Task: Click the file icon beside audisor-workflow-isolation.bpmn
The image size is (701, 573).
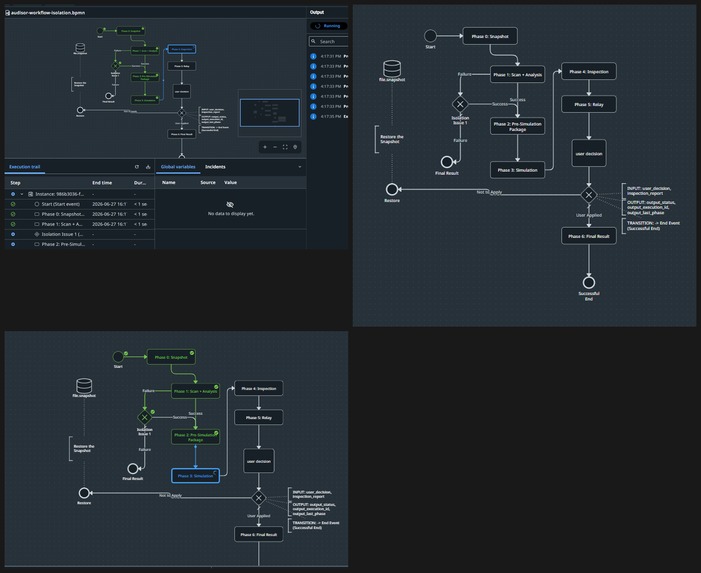Action: tap(8, 13)
